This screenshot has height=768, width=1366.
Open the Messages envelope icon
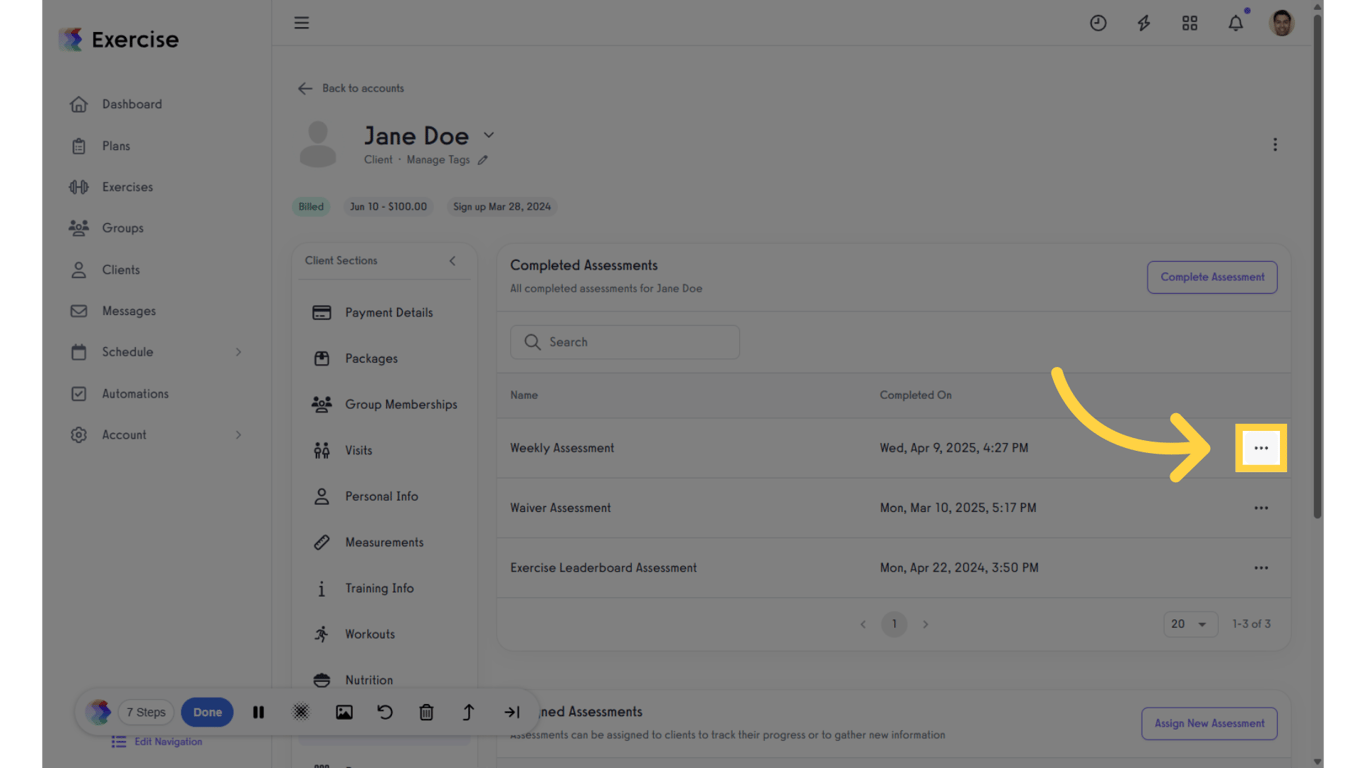78,310
